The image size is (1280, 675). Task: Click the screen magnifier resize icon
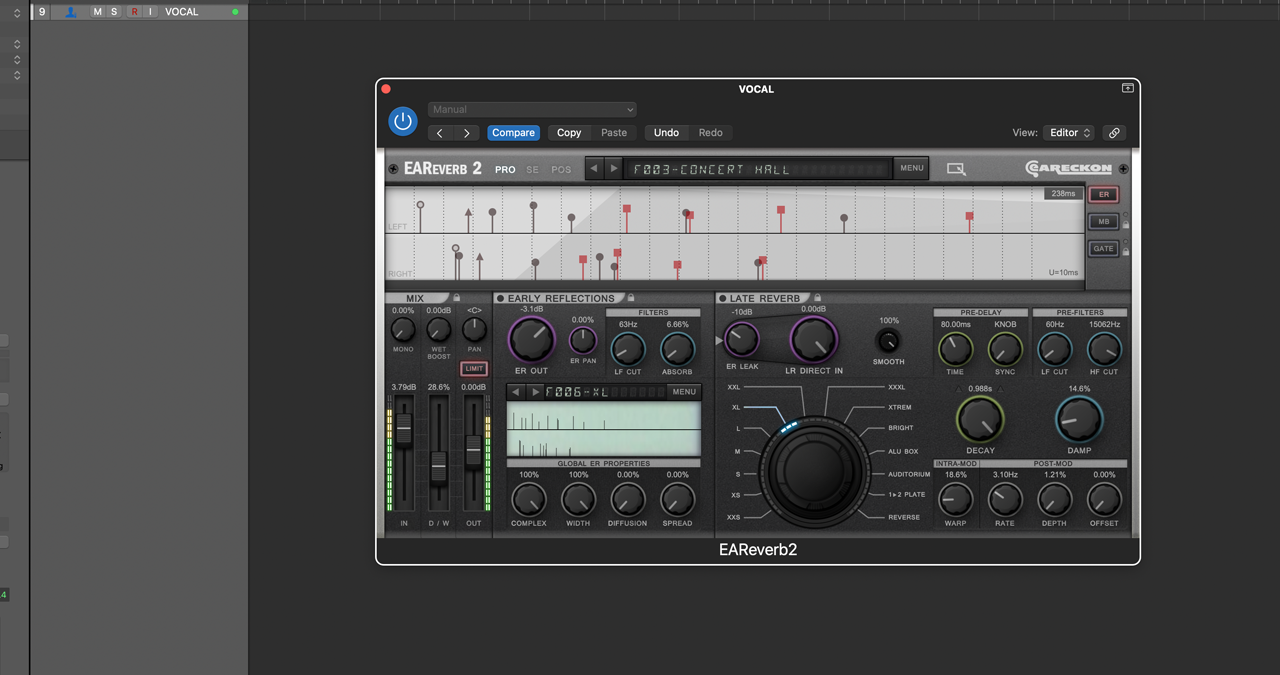point(956,169)
